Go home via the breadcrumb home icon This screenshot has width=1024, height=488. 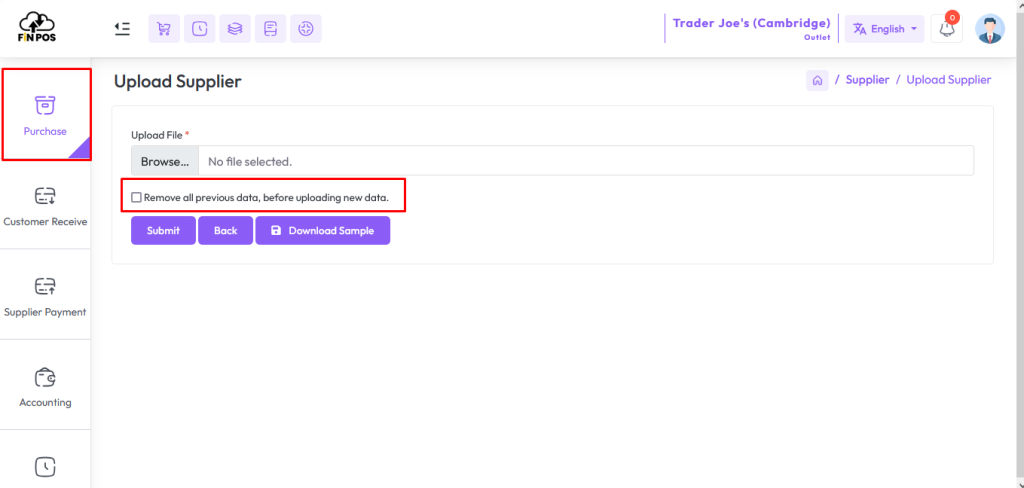[x=817, y=80]
